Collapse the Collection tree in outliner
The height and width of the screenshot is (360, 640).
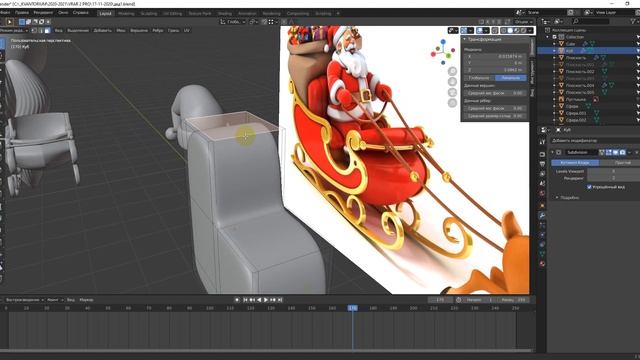point(548,37)
